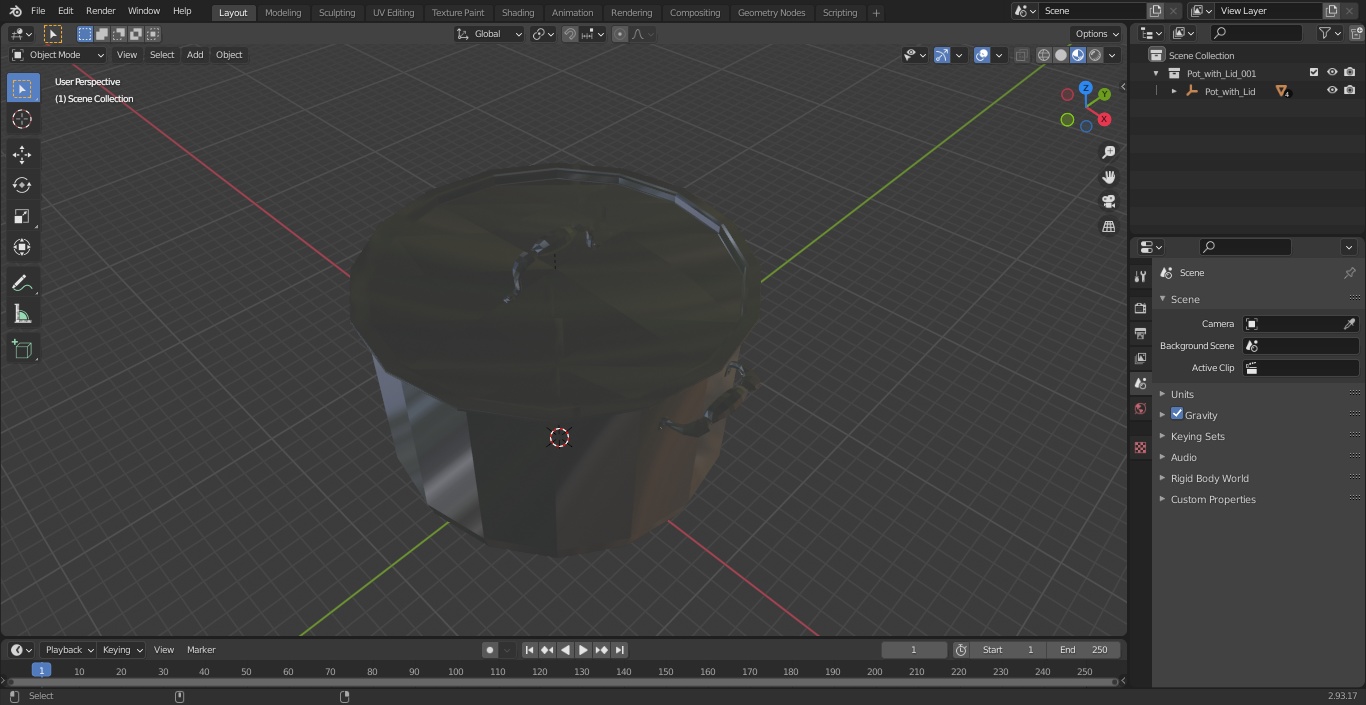Image resolution: width=1366 pixels, height=705 pixels.
Task: Click the Blender logo menu icon
Action: [15, 11]
